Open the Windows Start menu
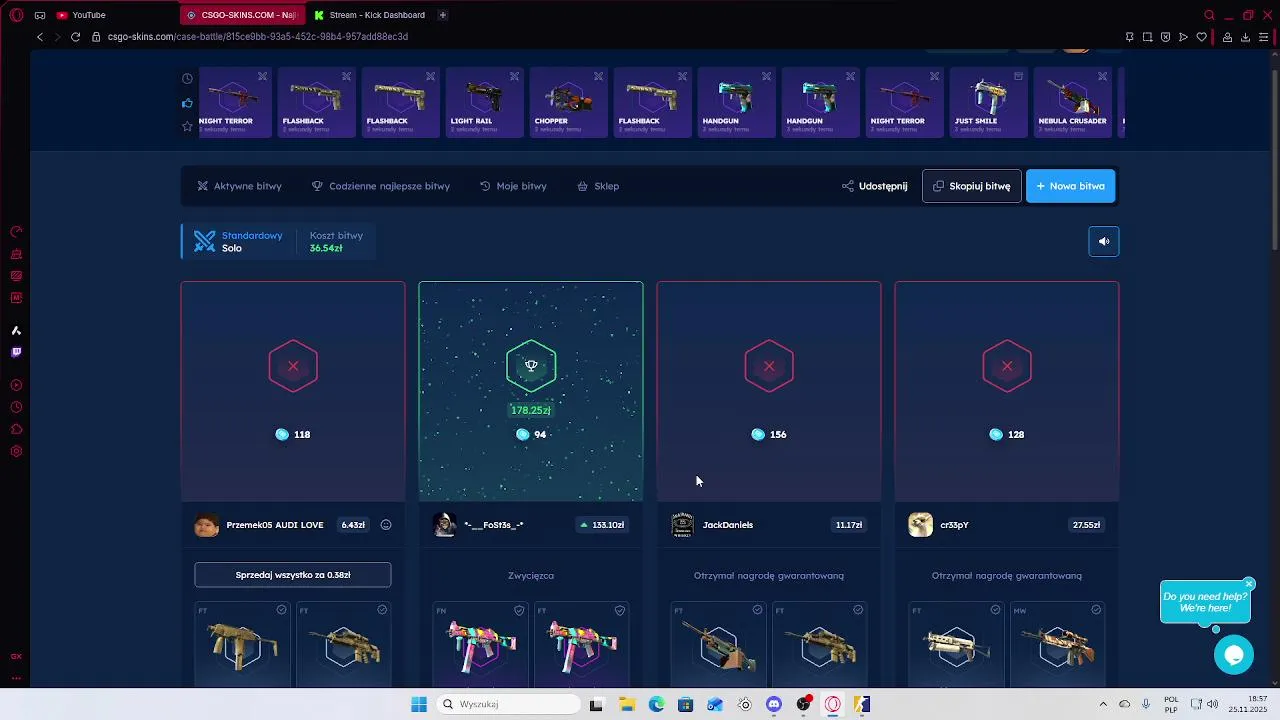Viewport: 1280px width, 720px height. coord(419,704)
